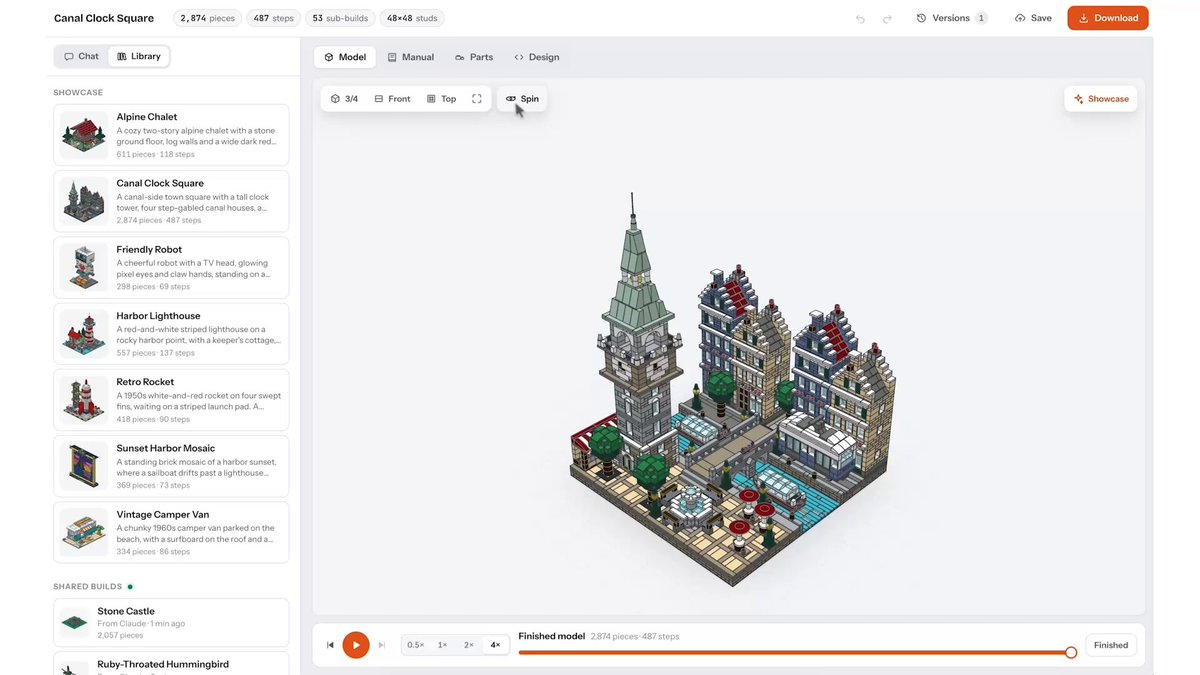Viewport: 1200px width, 675px height.
Task: Set playback speed to 4×
Action: (495, 645)
